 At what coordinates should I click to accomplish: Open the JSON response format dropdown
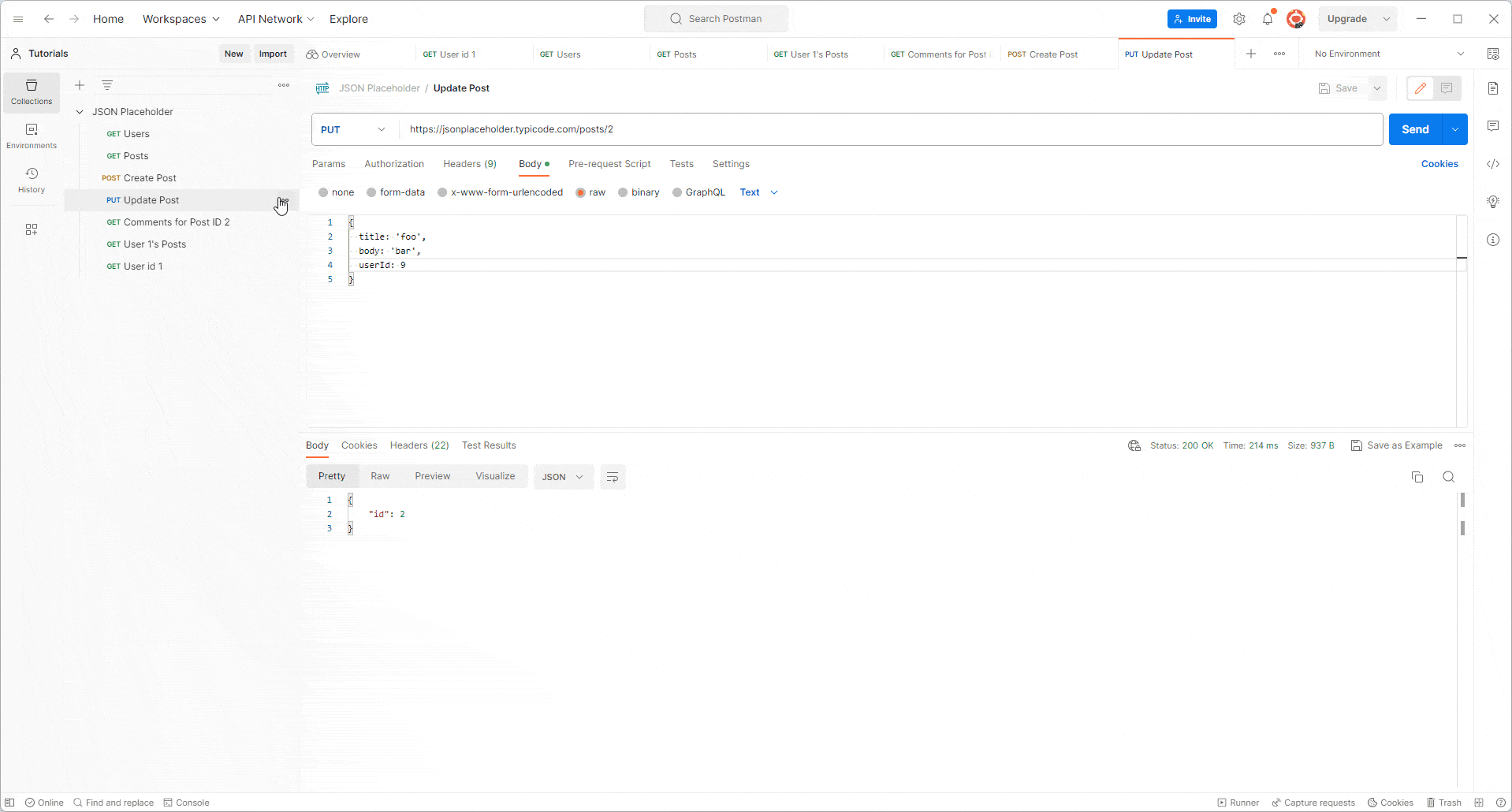pyautogui.click(x=564, y=477)
